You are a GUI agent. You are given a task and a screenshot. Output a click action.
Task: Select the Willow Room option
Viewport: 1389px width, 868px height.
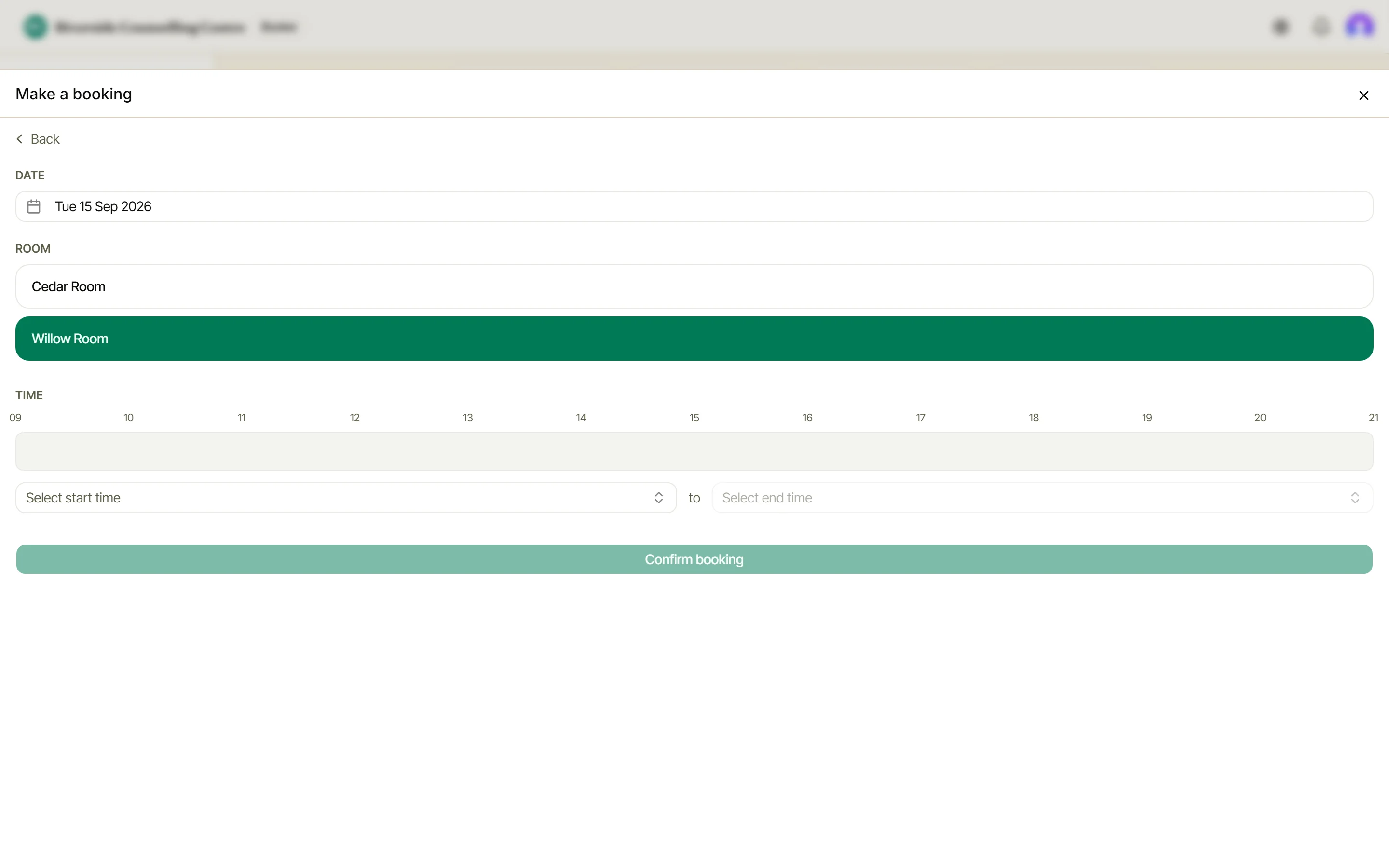(x=694, y=339)
